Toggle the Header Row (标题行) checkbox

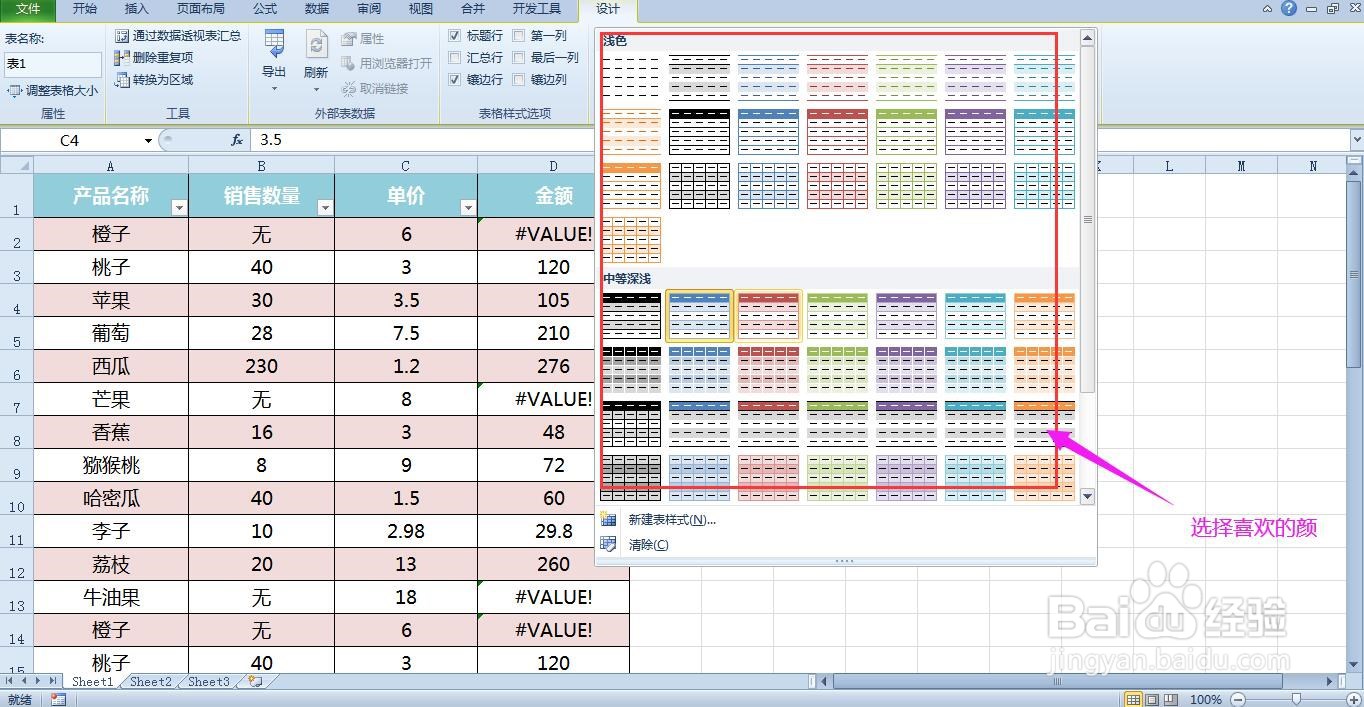pyautogui.click(x=455, y=35)
